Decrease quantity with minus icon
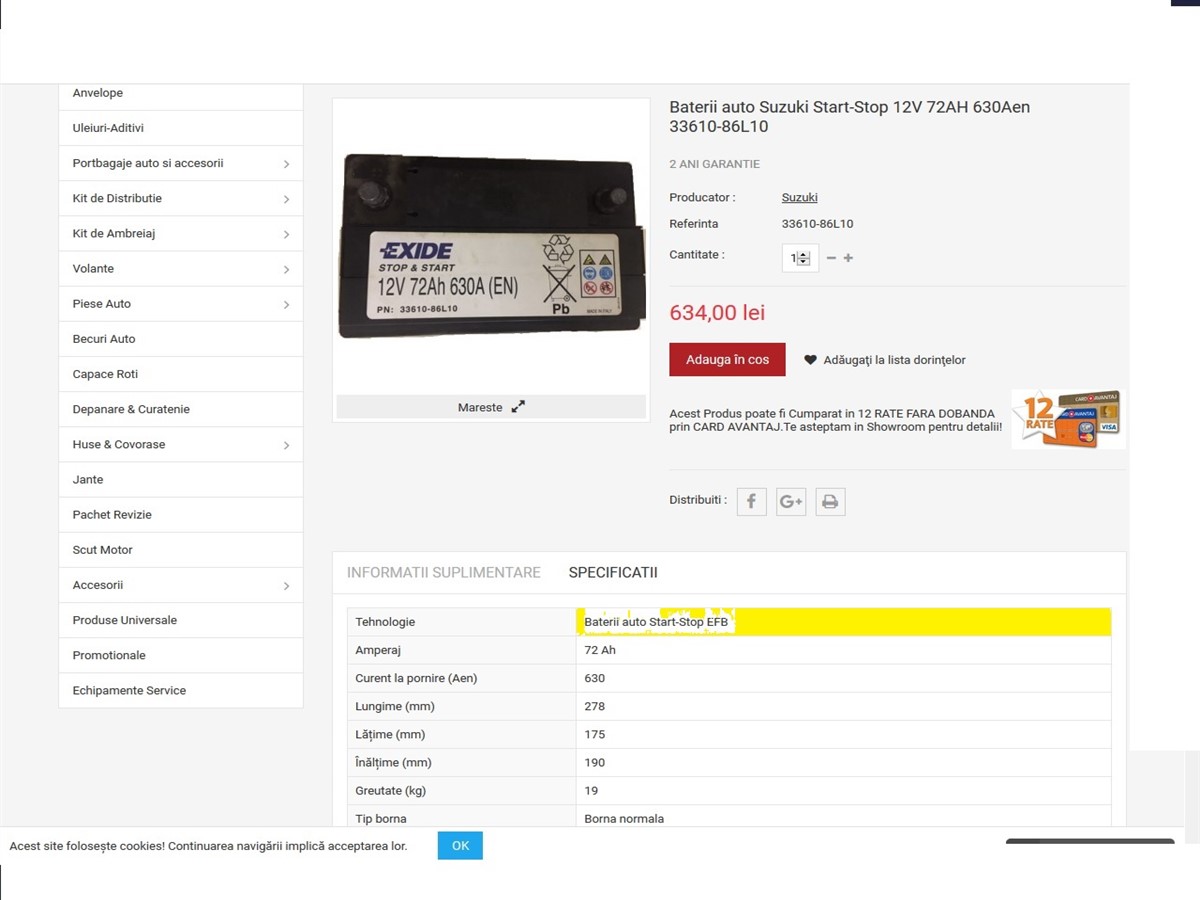This screenshot has width=1200, height=900. [831, 258]
